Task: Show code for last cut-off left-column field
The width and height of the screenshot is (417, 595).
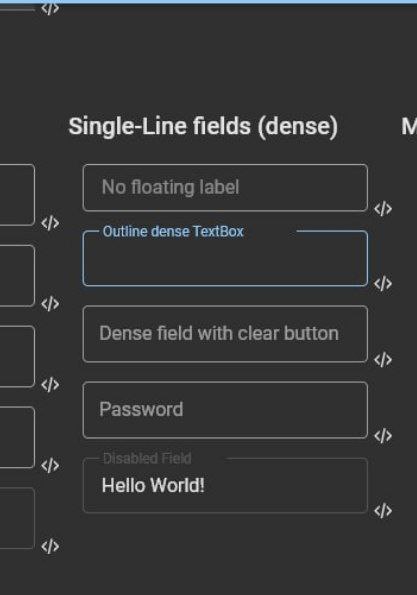Action: [50, 546]
